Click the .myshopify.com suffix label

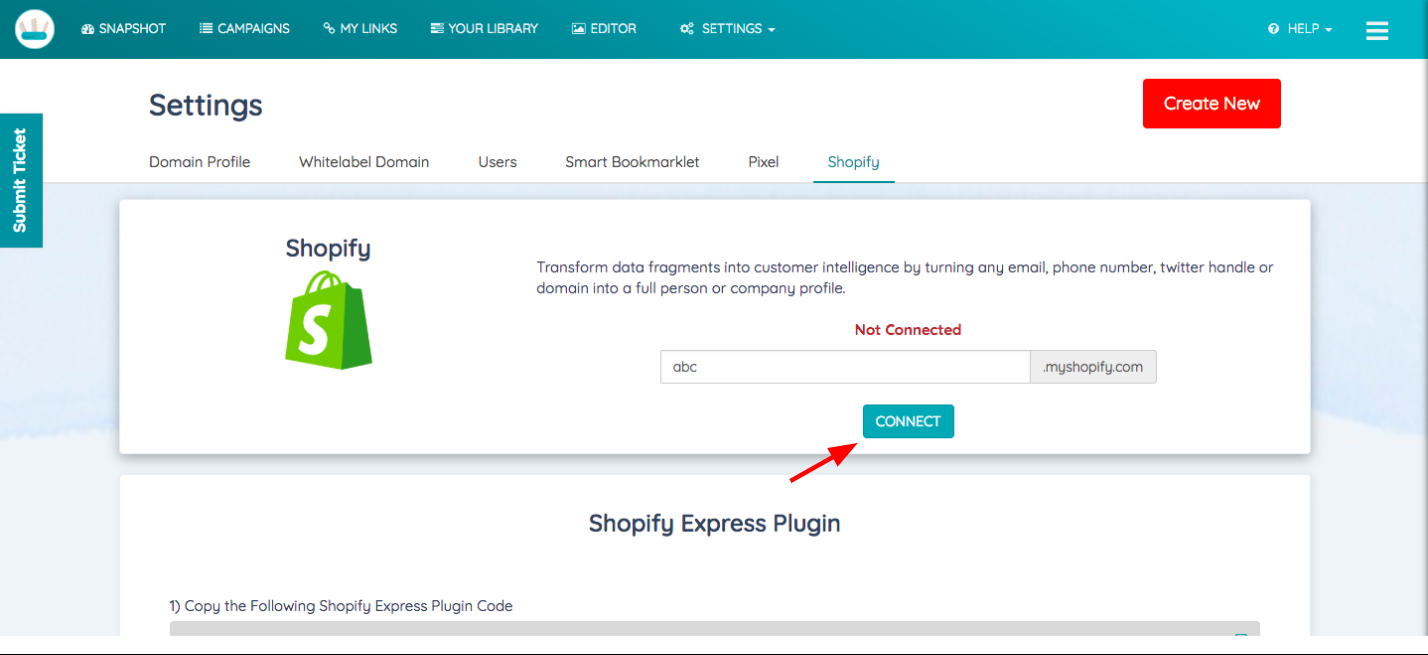pyautogui.click(x=1093, y=367)
